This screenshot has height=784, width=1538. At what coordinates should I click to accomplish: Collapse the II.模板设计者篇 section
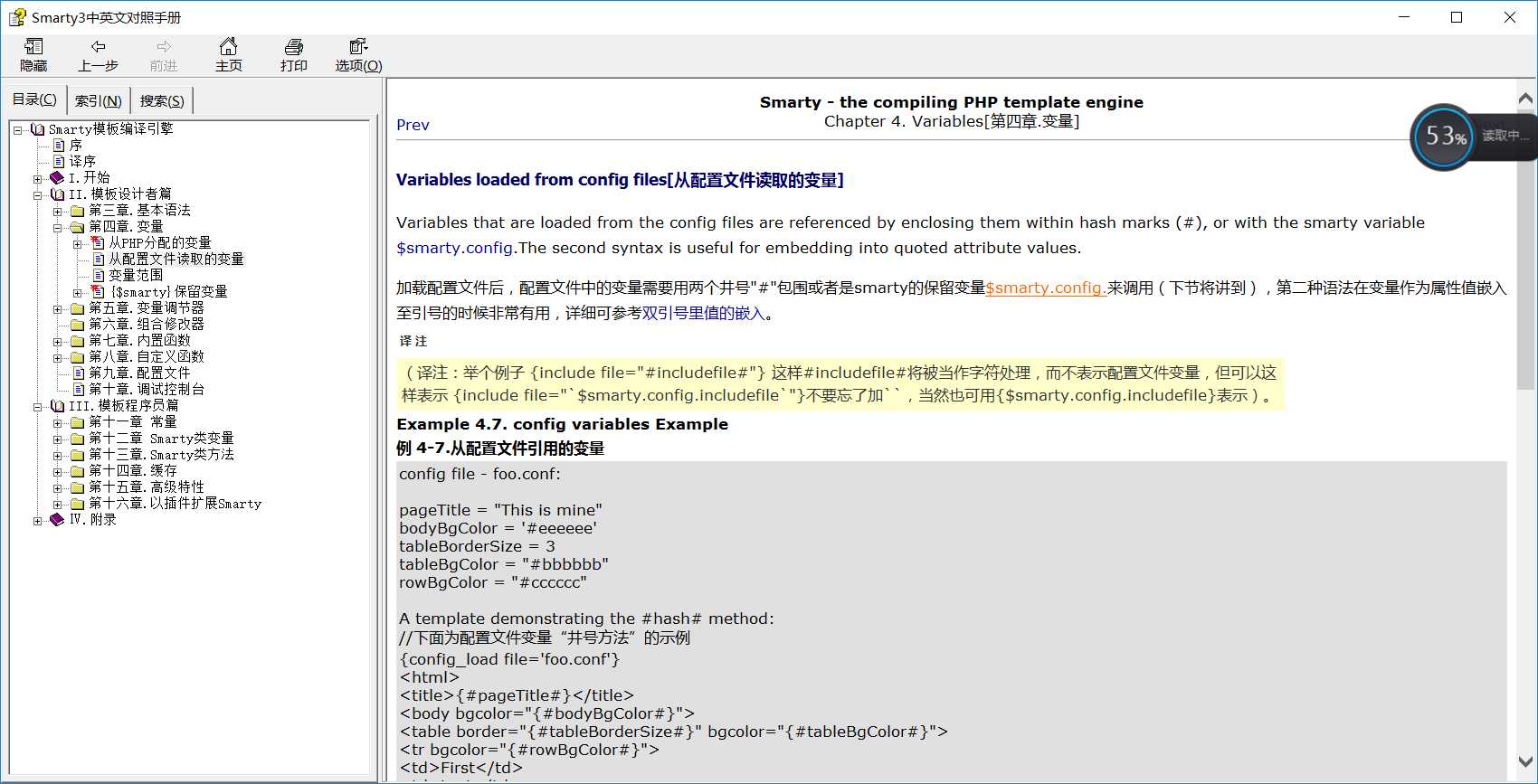37,195
